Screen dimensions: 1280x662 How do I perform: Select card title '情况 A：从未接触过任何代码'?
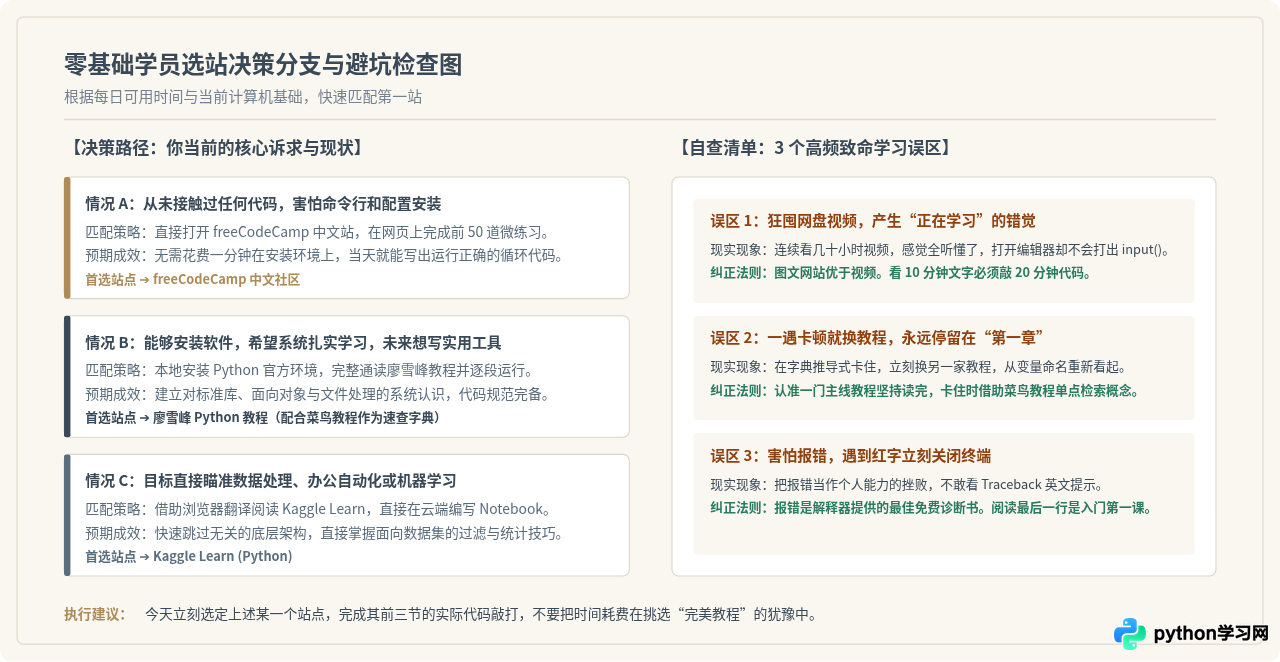pyautogui.click(x=263, y=203)
